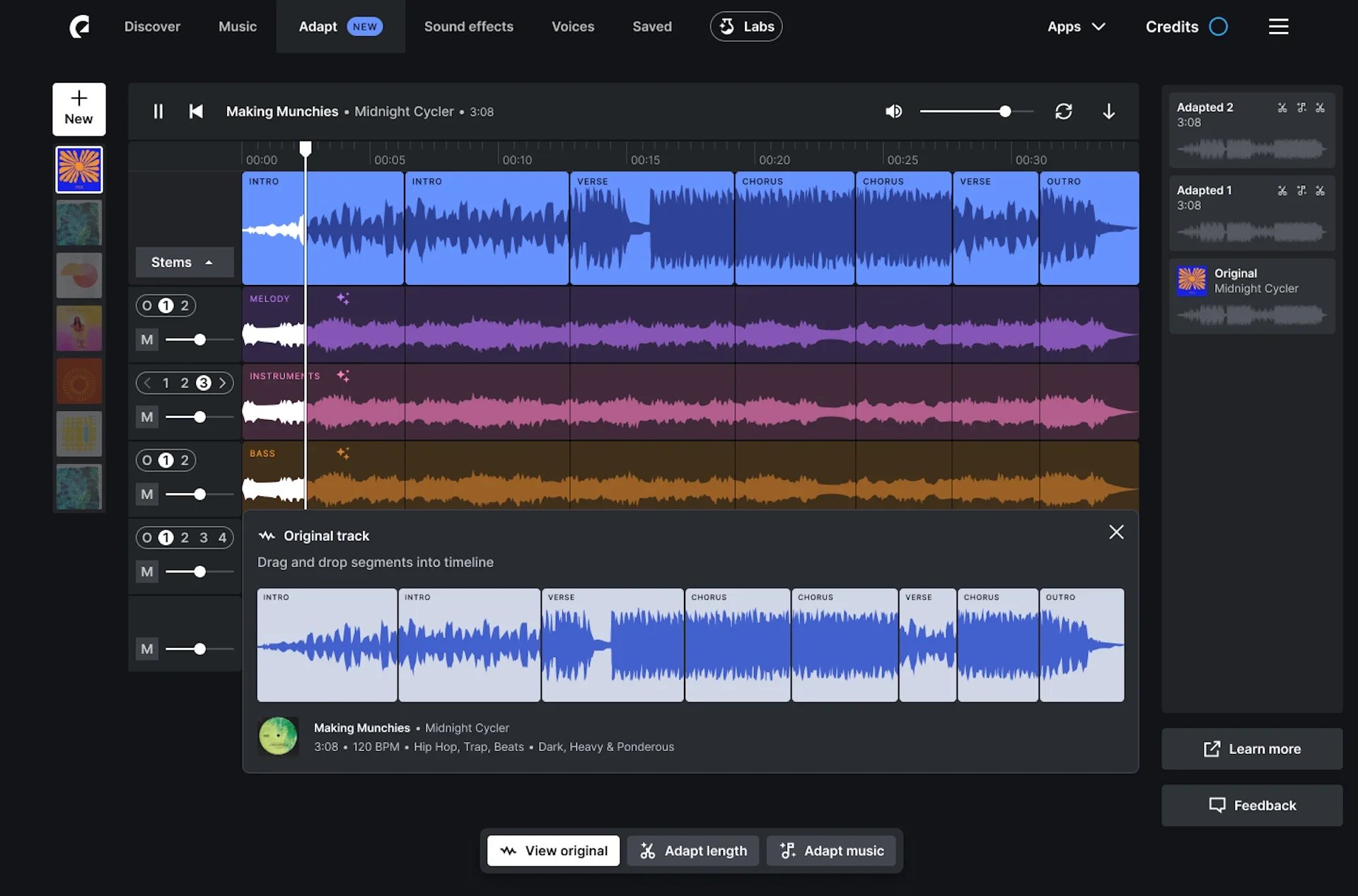This screenshot has width=1358, height=896.
Task: Click the next-variation chevron on the Instruments stem
Action: tap(222, 383)
